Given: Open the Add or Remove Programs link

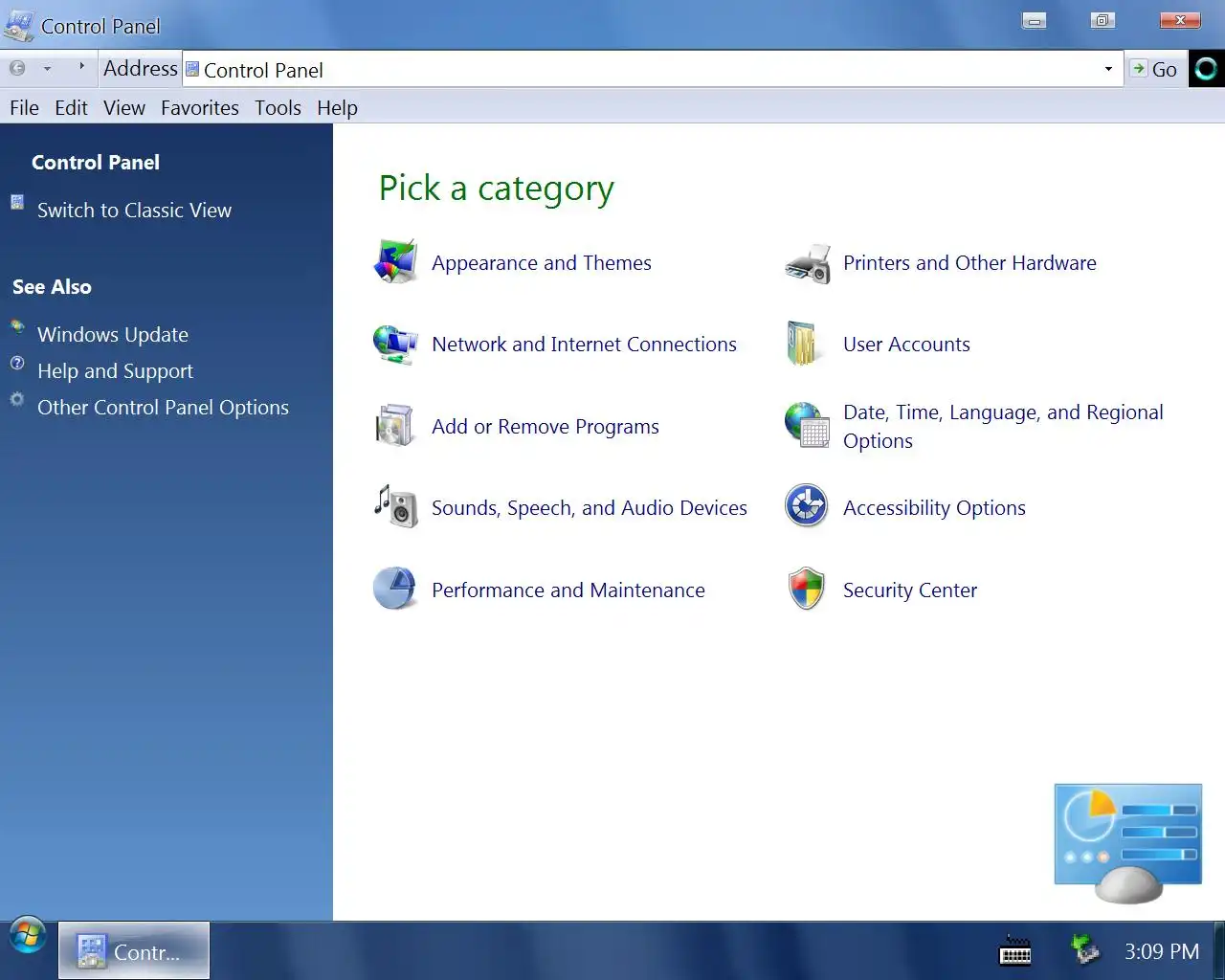Looking at the screenshot, I should coord(546,427).
